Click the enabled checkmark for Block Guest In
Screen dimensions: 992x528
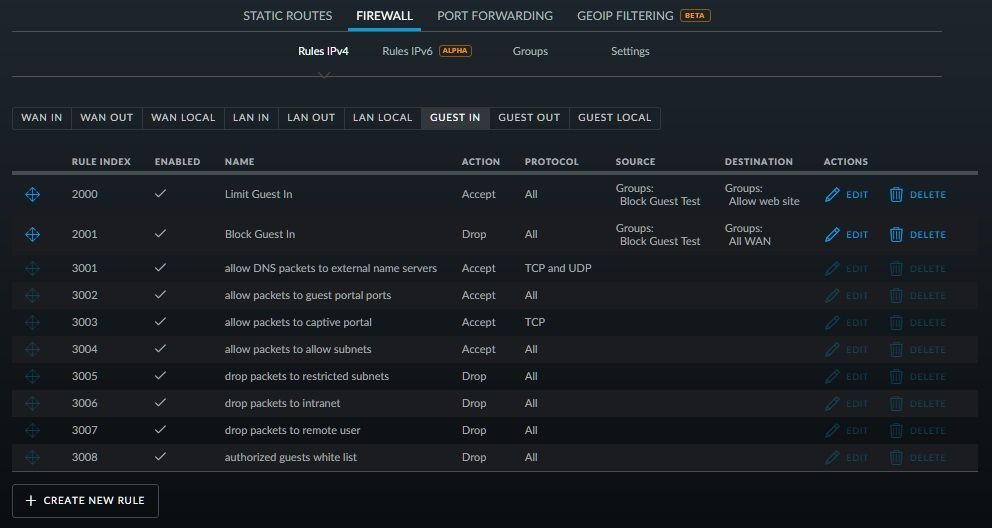pyautogui.click(x=160, y=234)
